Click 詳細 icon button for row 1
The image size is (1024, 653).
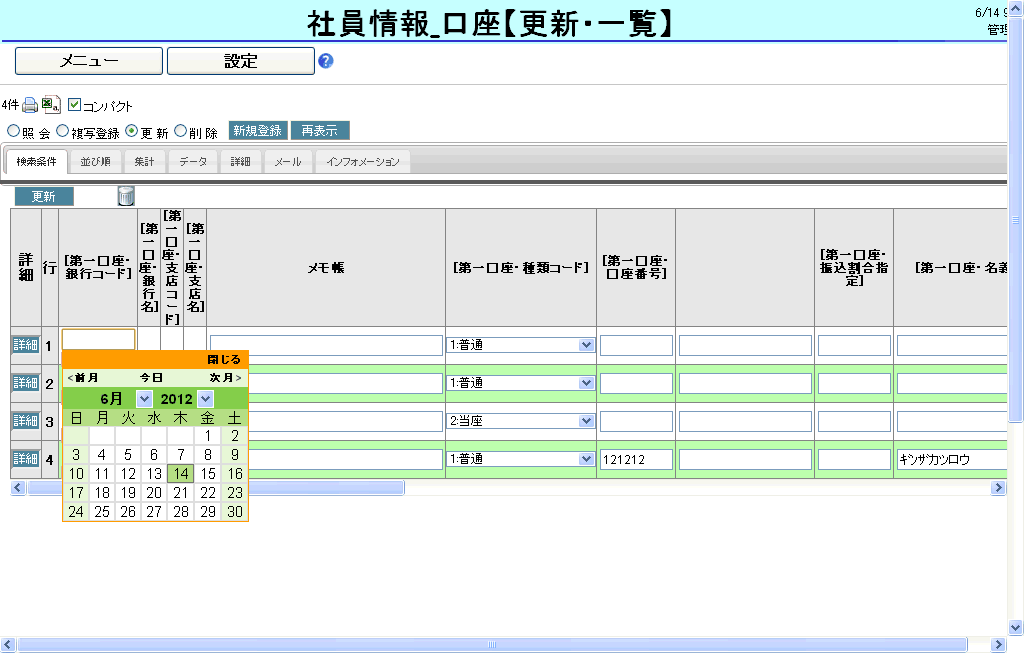[25, 345]
